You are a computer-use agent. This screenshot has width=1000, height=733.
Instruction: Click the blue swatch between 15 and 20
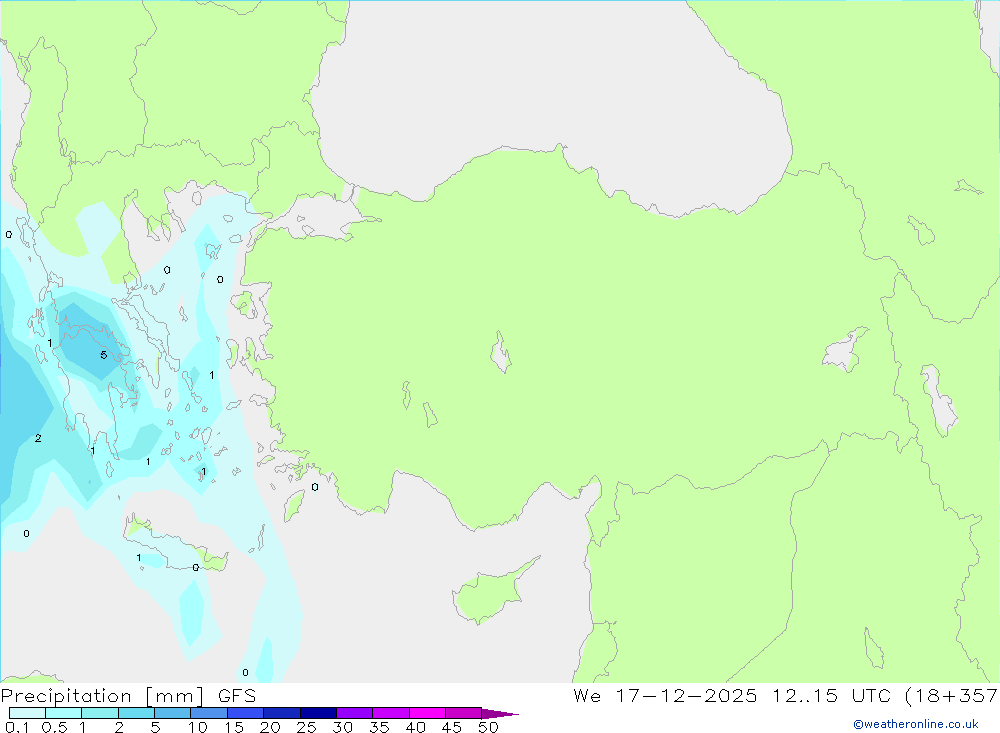[x=246, y=713]
